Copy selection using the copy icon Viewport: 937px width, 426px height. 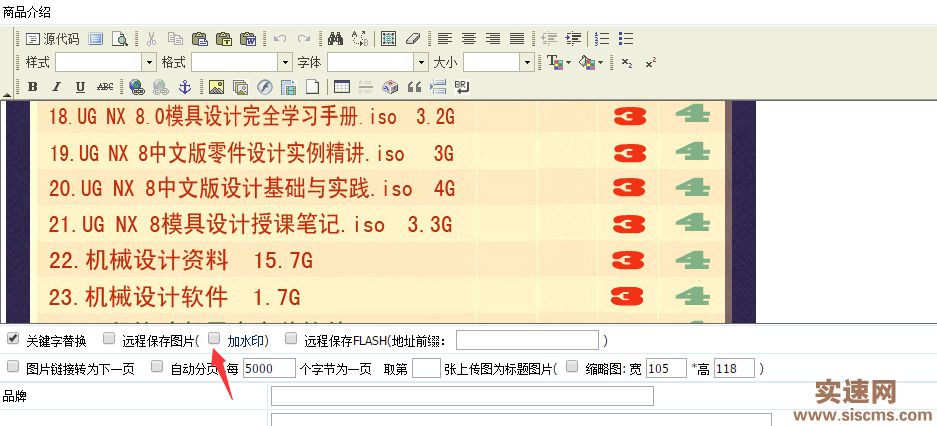[x=175, y=39]
